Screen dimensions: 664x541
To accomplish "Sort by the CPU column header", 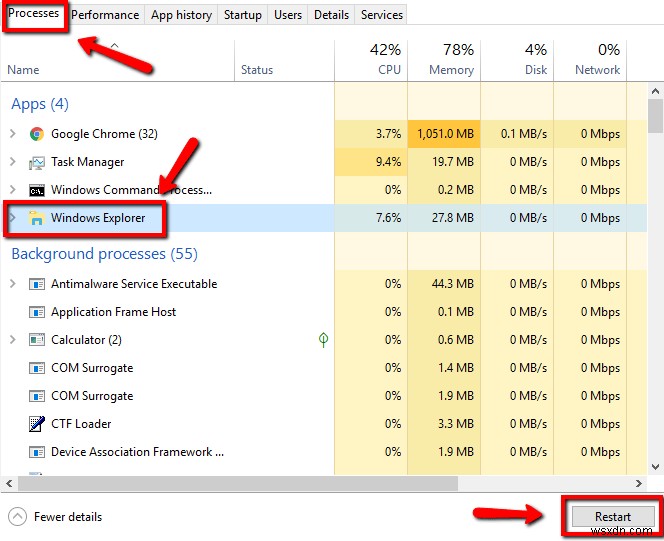I will coord(371,60).
